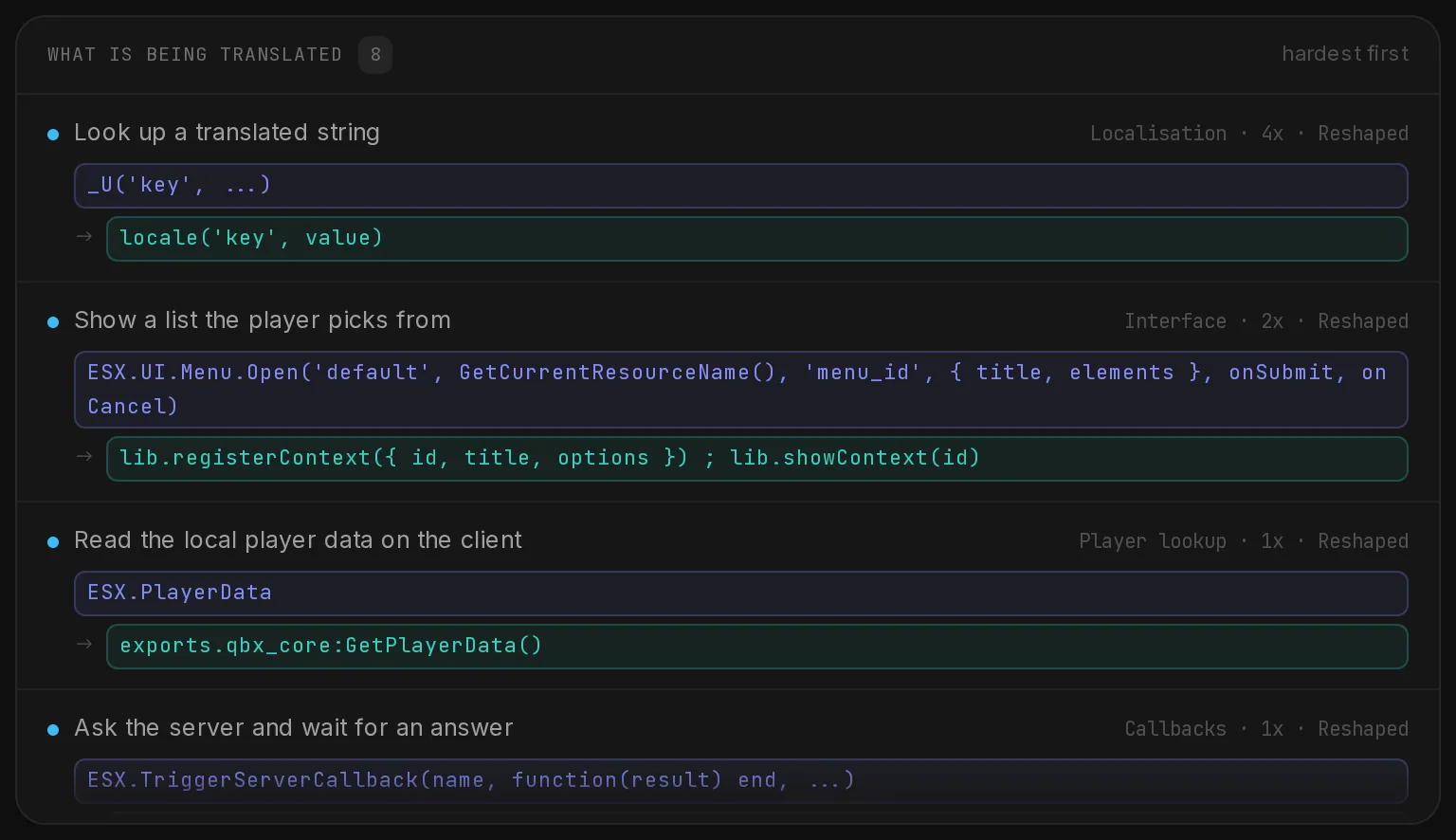Image resolution: width=1456 pixels, height=840 pixels.
Task: Select 'Read the local player data on the client'
Action: [x=298, y=540]
